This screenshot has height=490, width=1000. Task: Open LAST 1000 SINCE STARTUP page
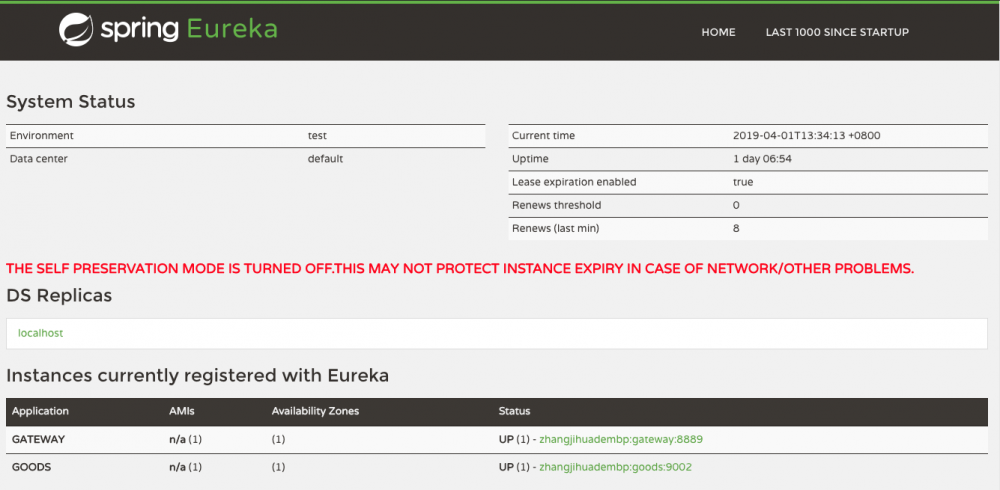tap(837, 32)
